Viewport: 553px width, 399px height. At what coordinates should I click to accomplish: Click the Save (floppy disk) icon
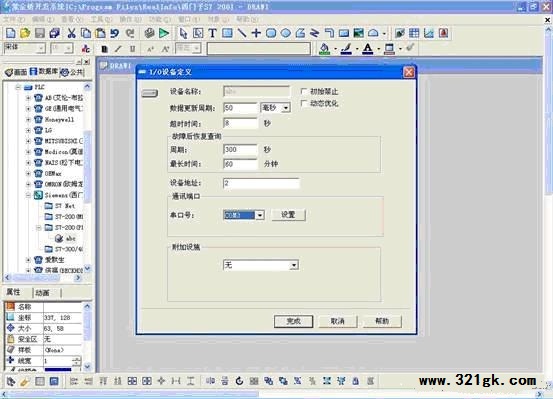[x=40, y=33]
